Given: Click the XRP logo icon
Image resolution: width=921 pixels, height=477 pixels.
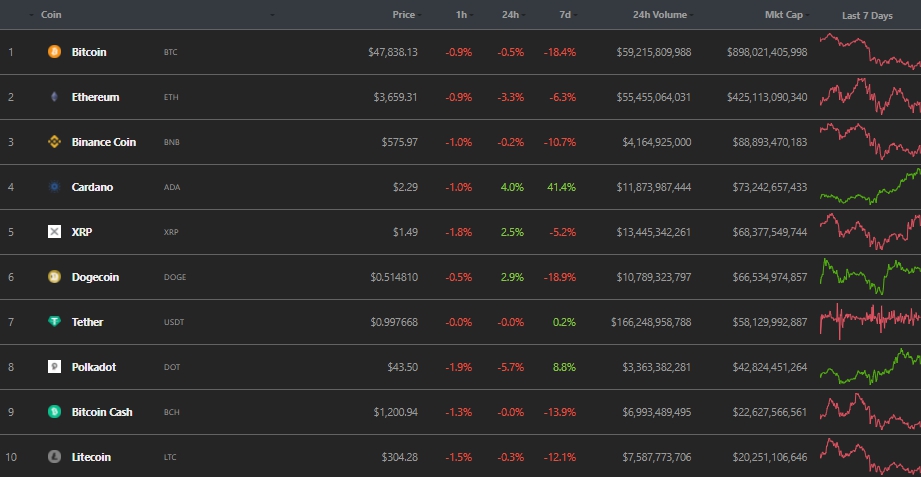Looking at the screenshot, I should pos(54,232).
